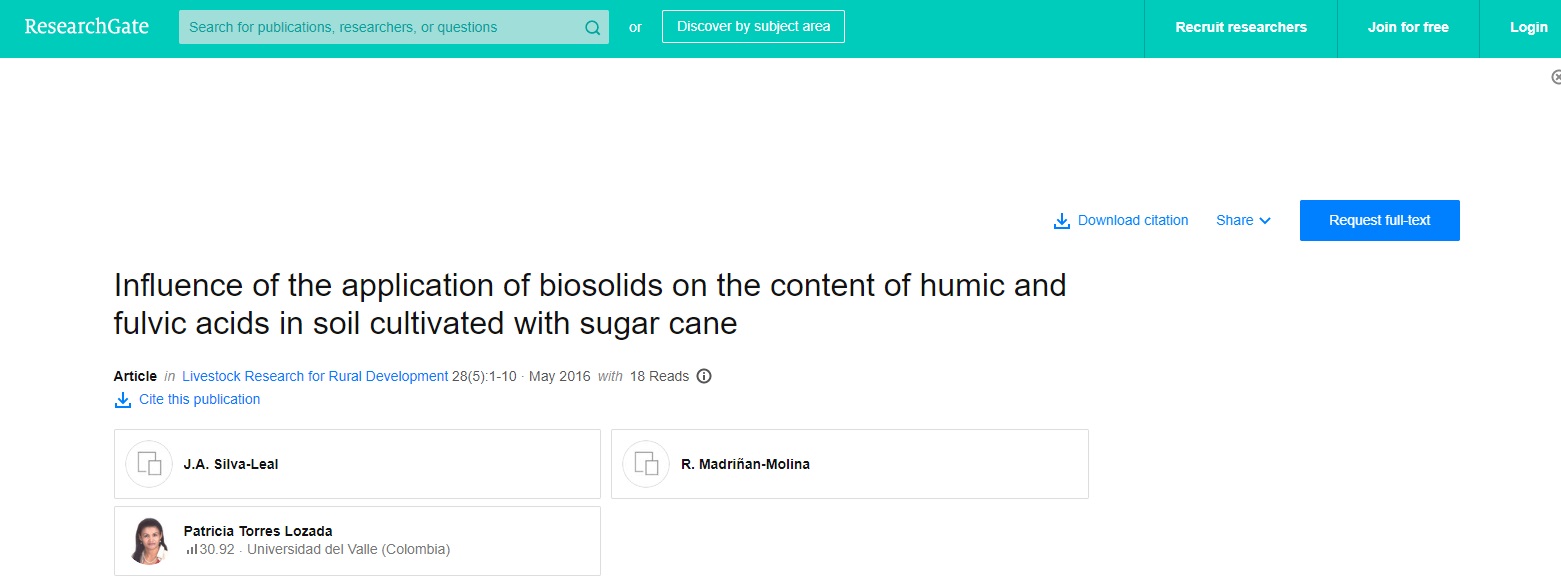Open the Patricia Torres Lozada author name

(x=258, y=531)
